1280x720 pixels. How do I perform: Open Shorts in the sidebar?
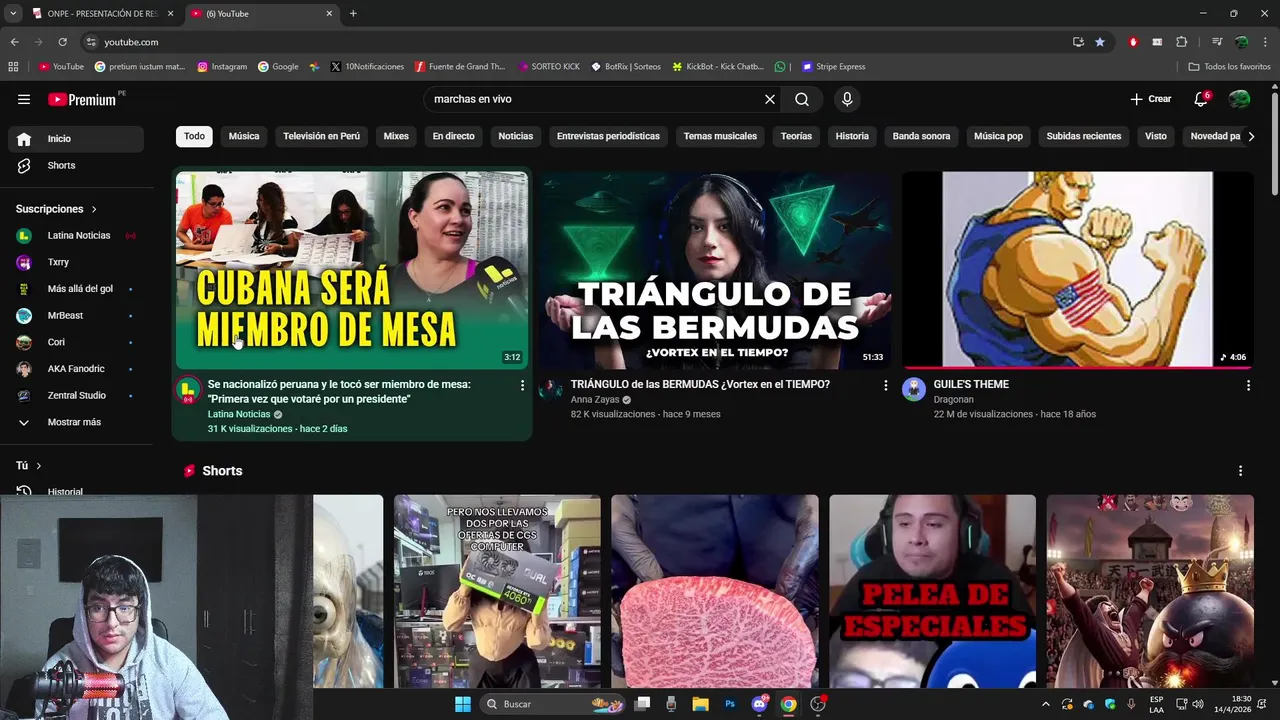pos(76,165)
